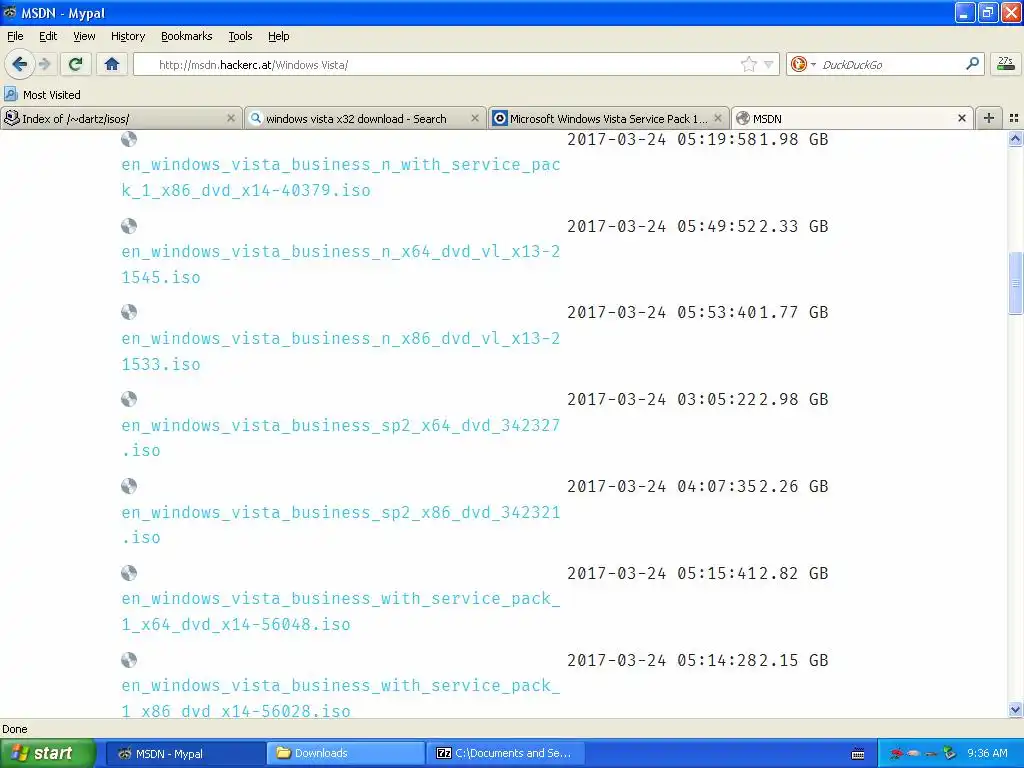Screen dimensions: 1024x768
Task: Click the 27s toolbar addon button
Action: pyautogui.click(x=1005, y=64)
